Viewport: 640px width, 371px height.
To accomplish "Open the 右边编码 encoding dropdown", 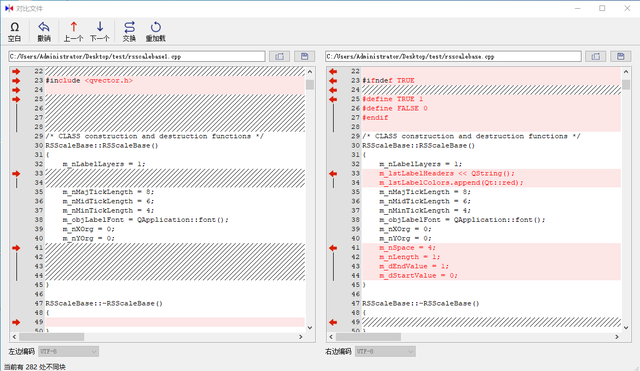I will click(385, 351).
